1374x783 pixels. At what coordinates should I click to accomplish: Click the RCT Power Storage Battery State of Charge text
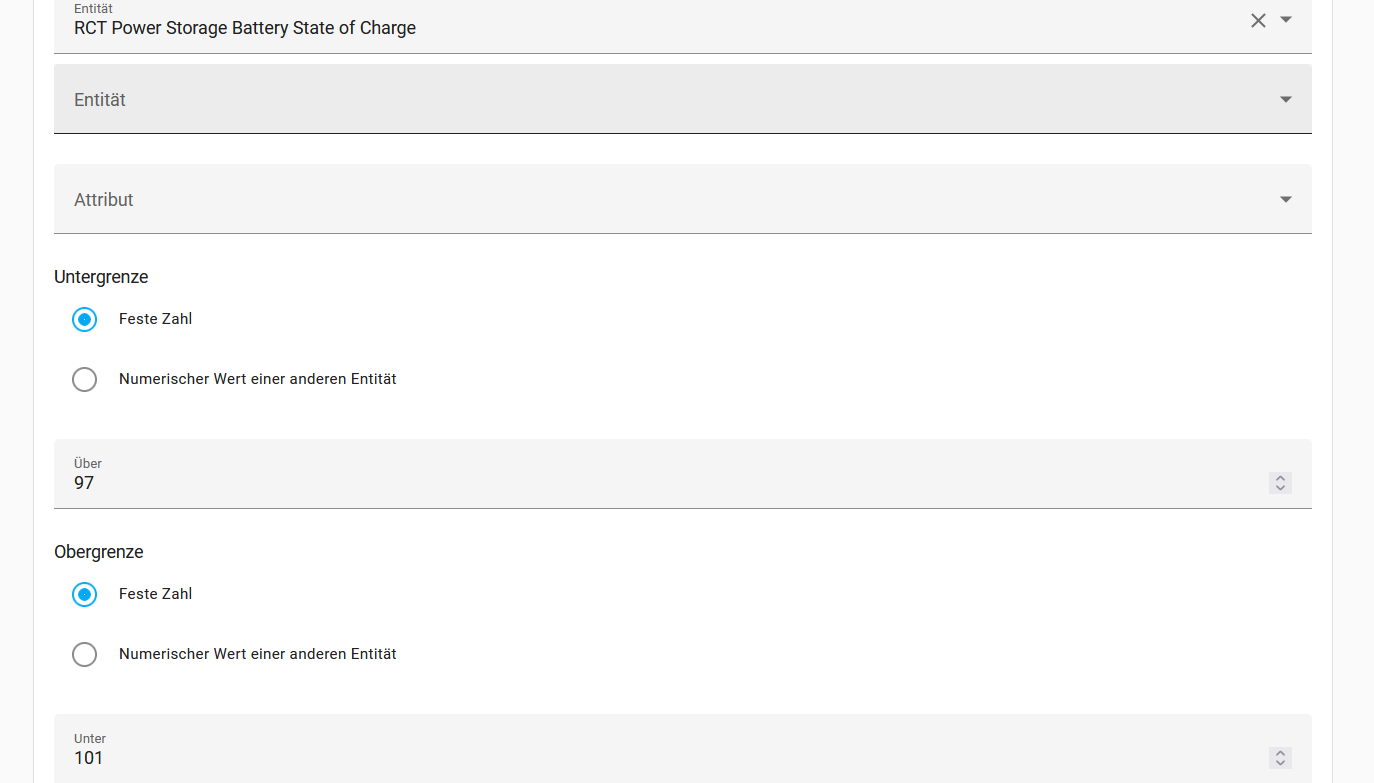click(x=245, y=28)
